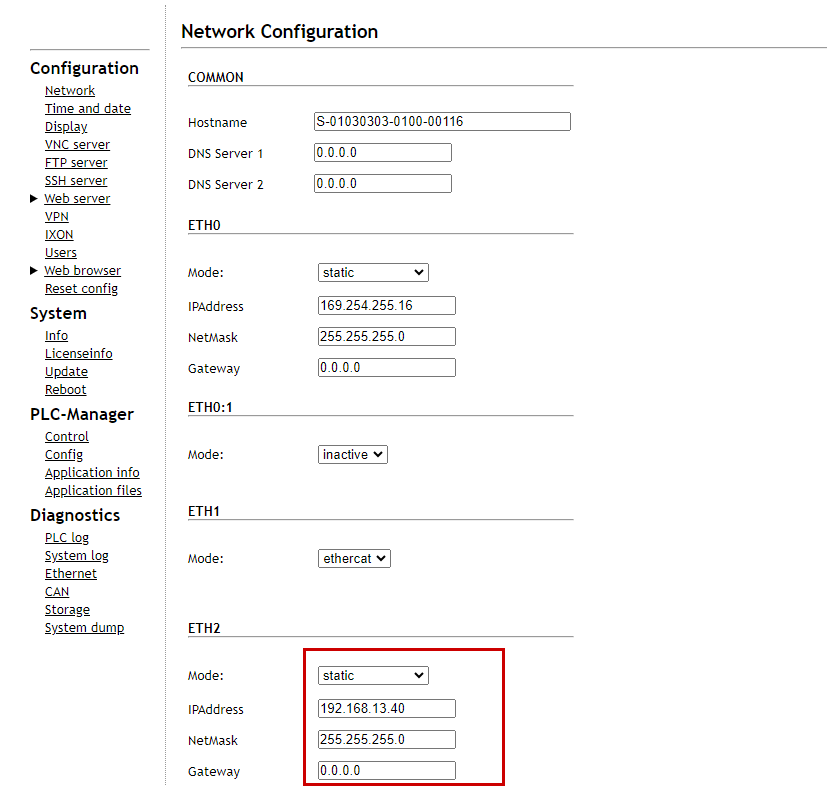
Task: Open Reset config page
Action: (x=81, y=289)
